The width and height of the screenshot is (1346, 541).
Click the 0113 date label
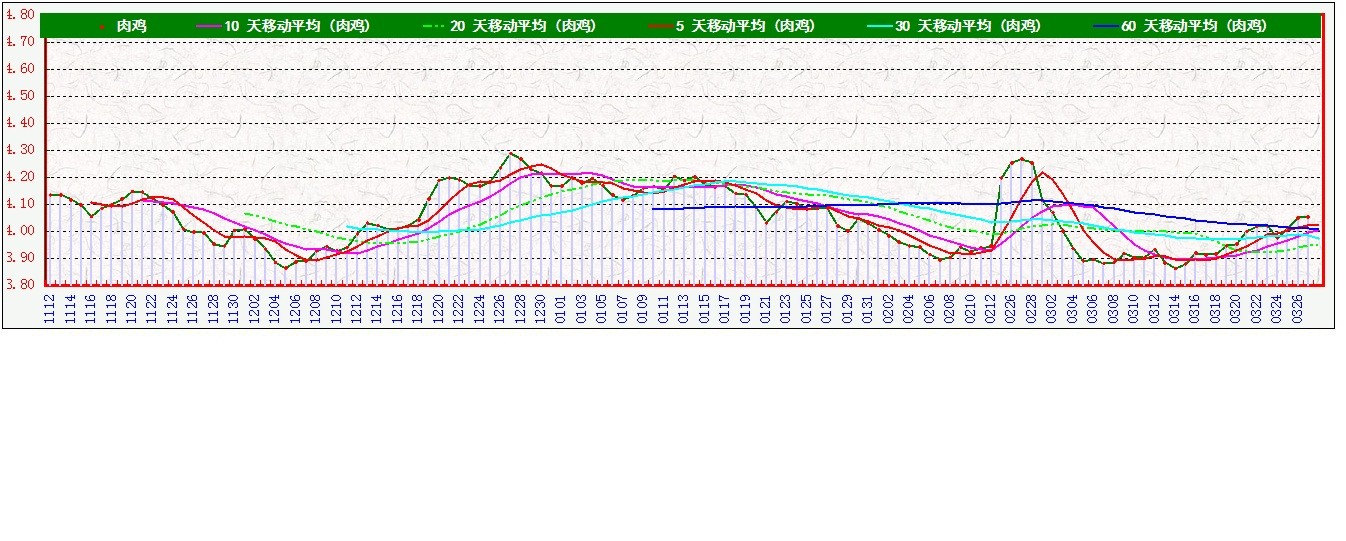[683, 307]
